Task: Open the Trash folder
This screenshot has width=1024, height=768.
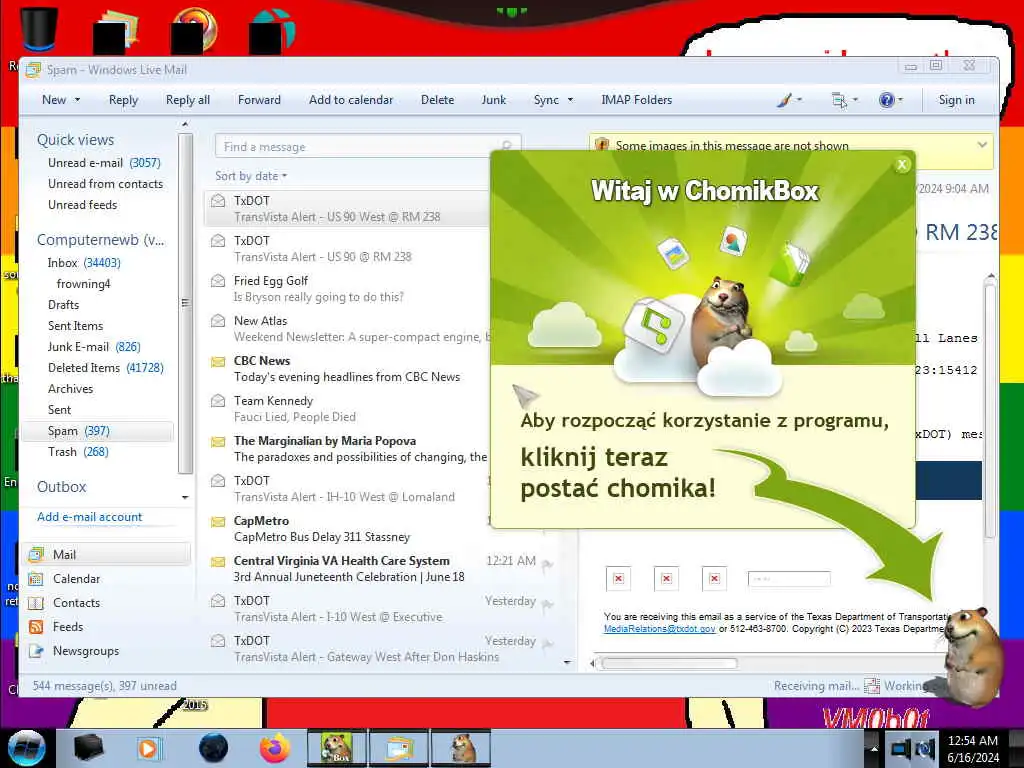Action: [78, 452]
